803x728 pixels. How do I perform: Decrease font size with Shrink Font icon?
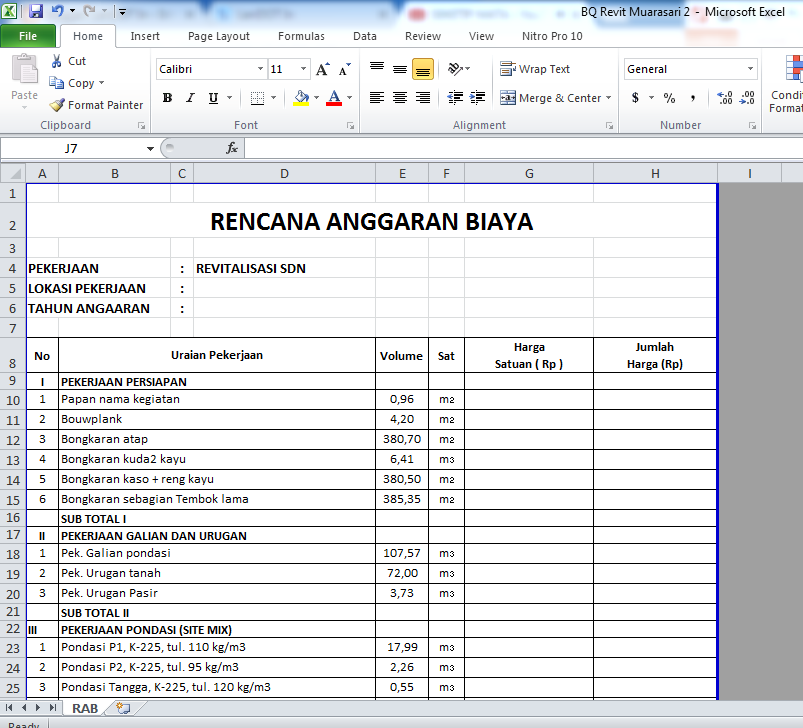tap(345, 69)
